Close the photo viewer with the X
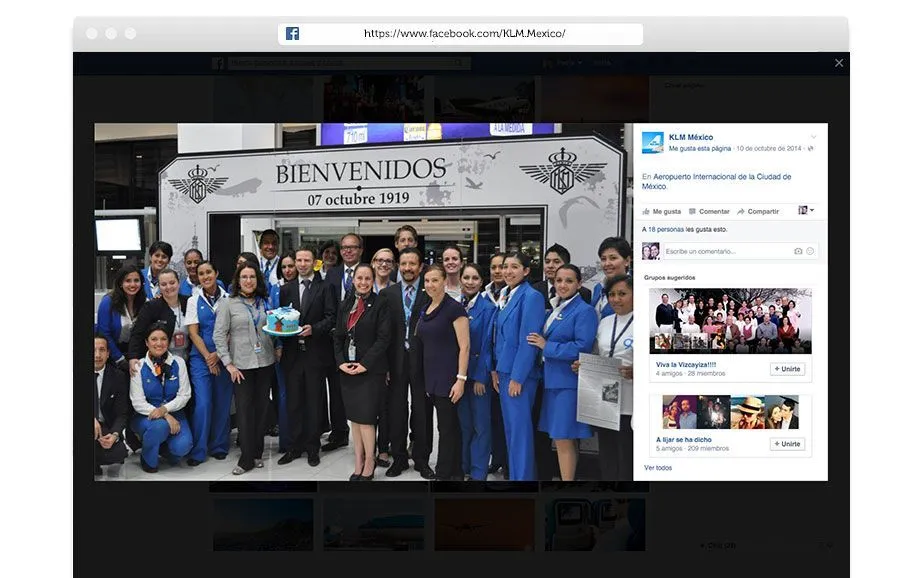Screen dimensions: 924x578 [x=839, y=63]
